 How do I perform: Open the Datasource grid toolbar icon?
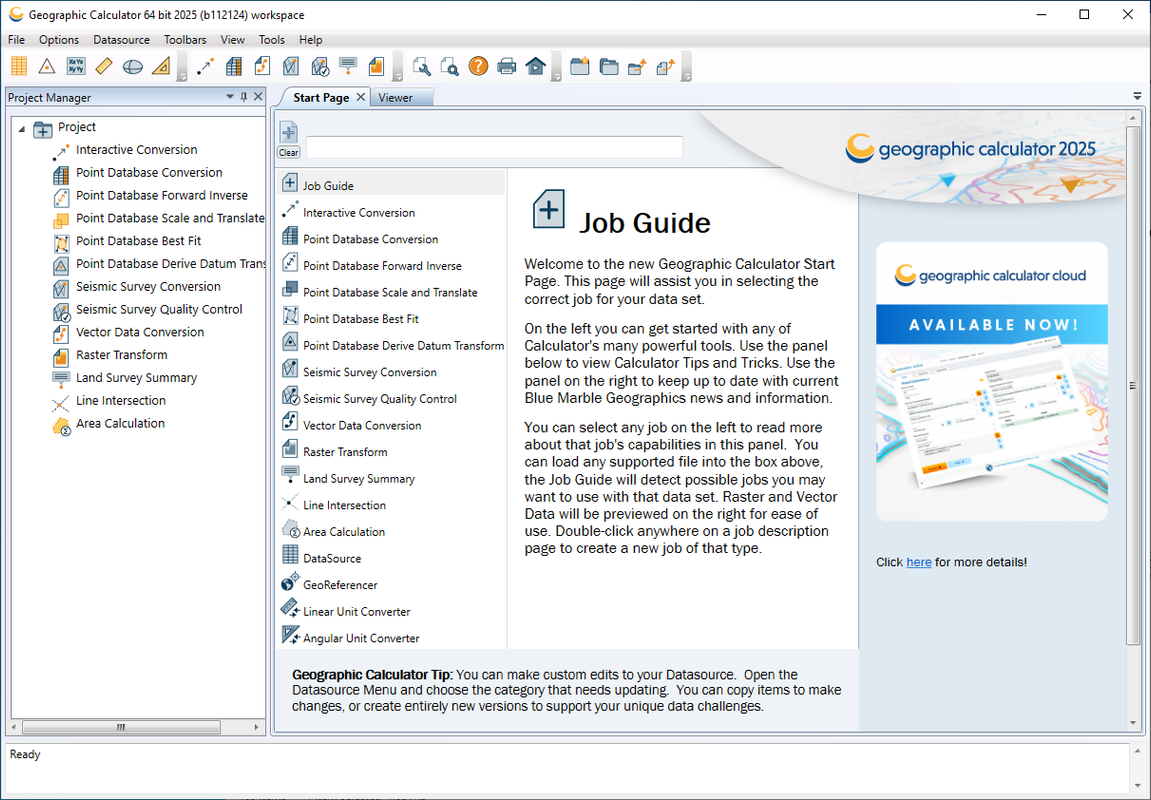coord(19,66)
